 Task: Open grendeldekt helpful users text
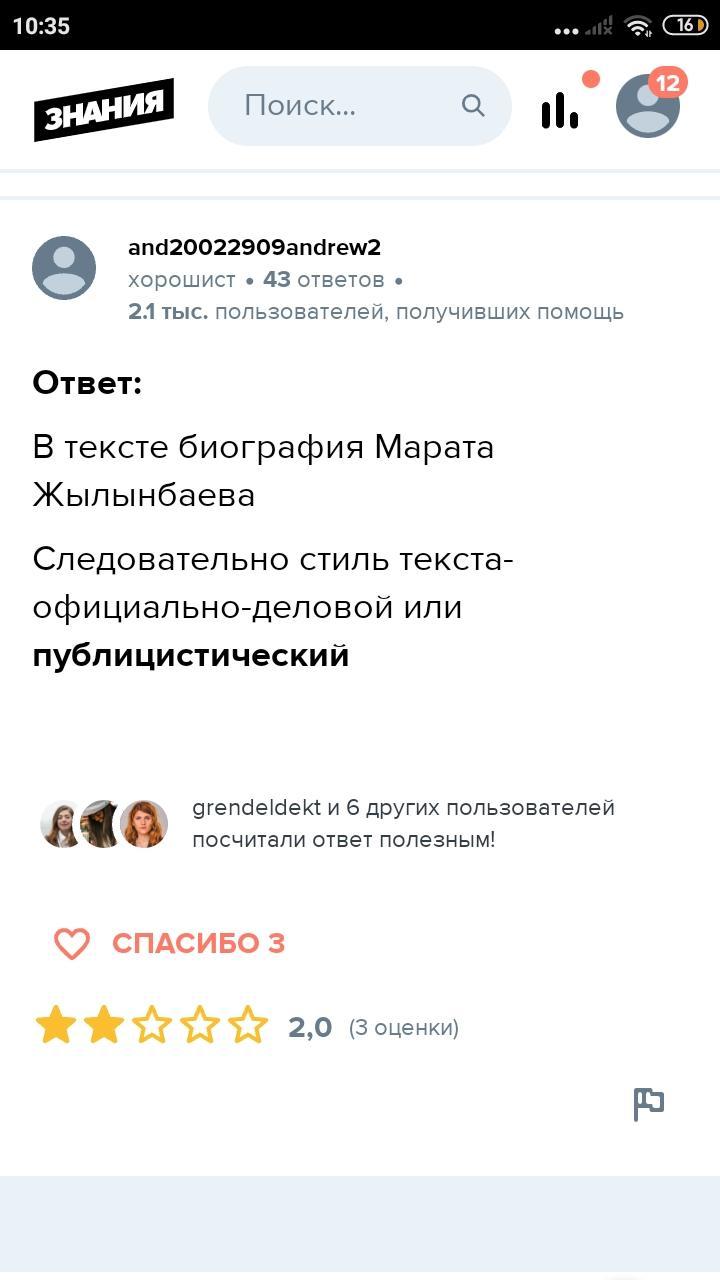tap(403, 823)
